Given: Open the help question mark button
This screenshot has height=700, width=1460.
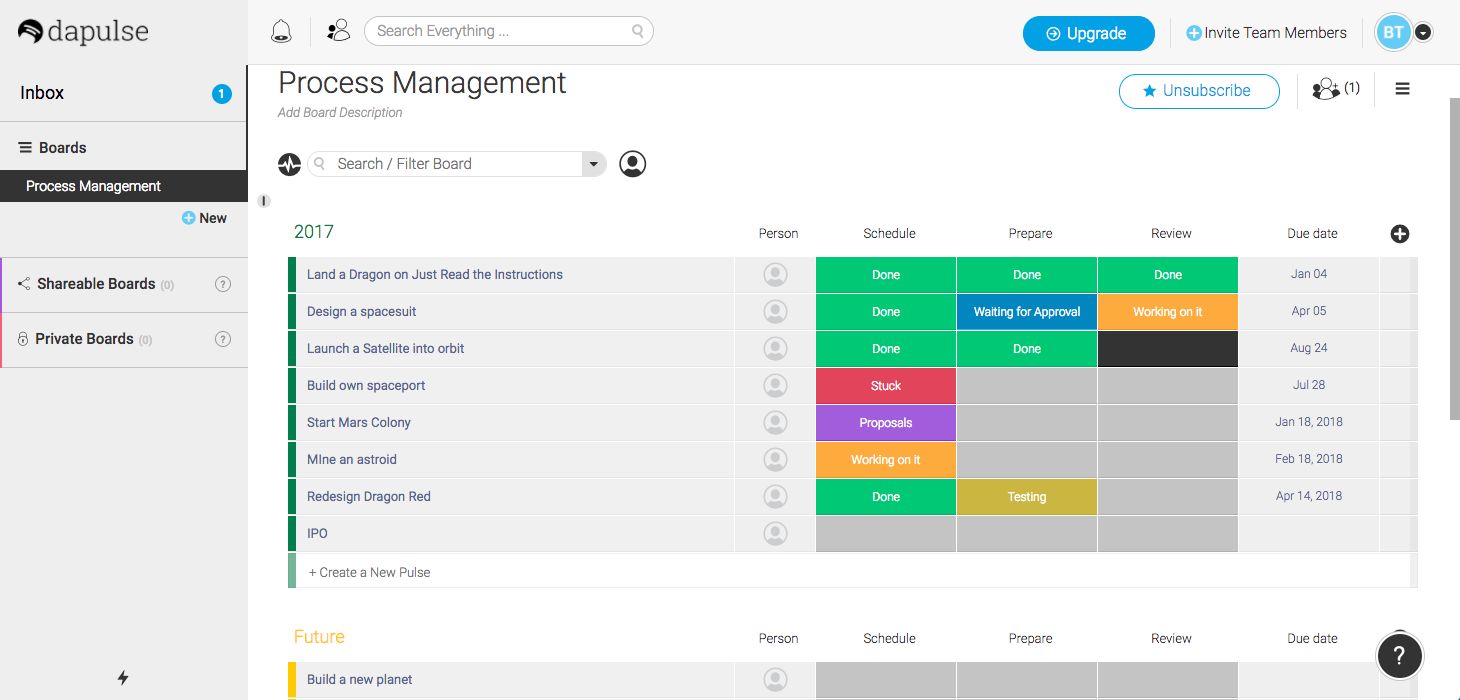Looking at the screenshot, I should click(x=1399, y=656).
